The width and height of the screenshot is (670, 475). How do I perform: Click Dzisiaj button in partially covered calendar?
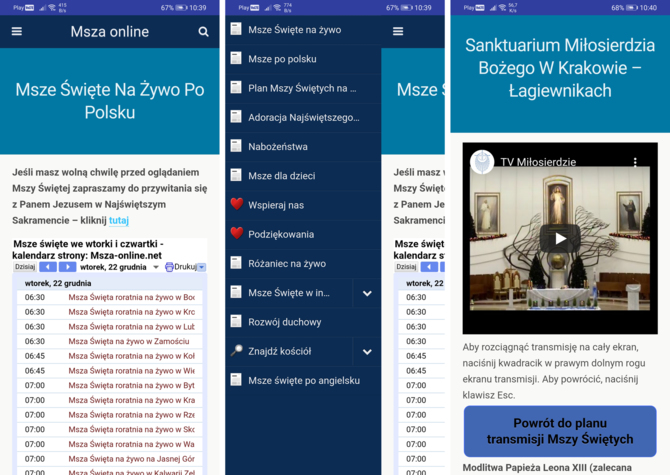(406, 267)
